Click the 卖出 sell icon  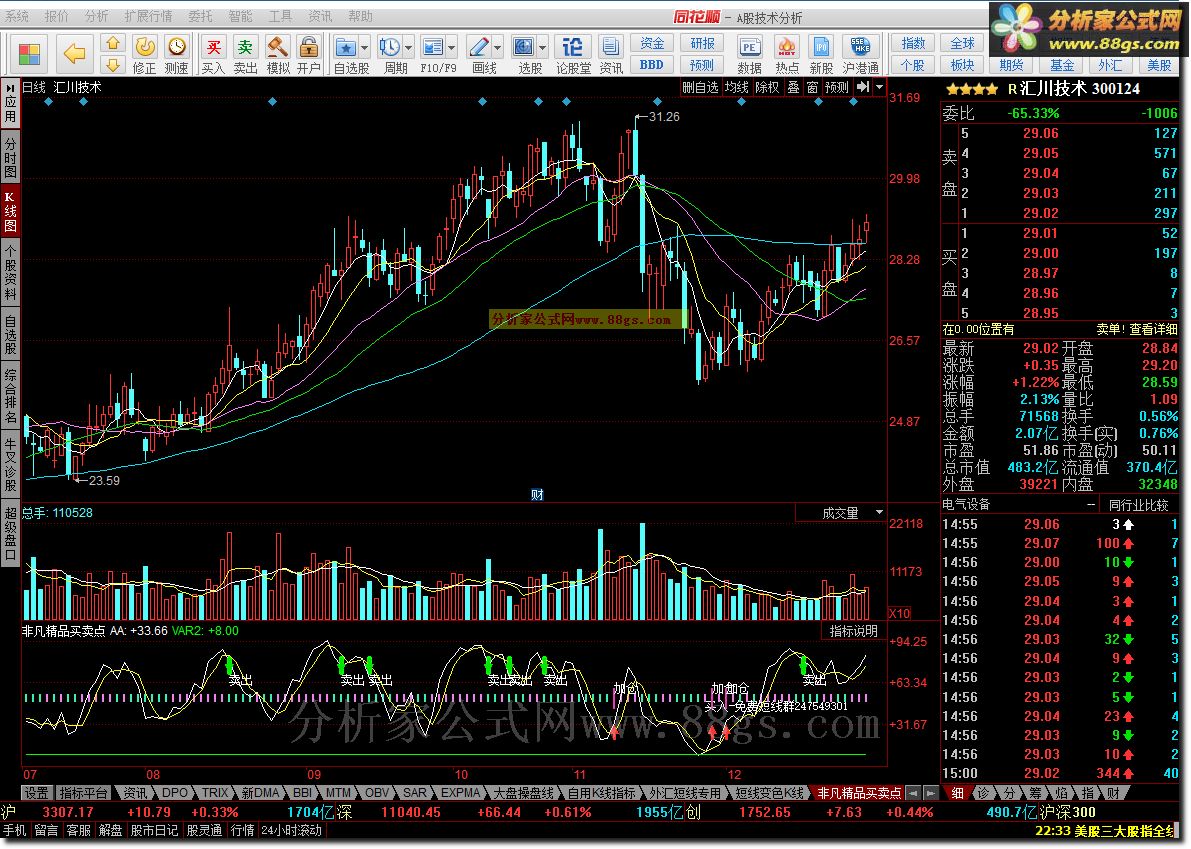coord(245,55)
